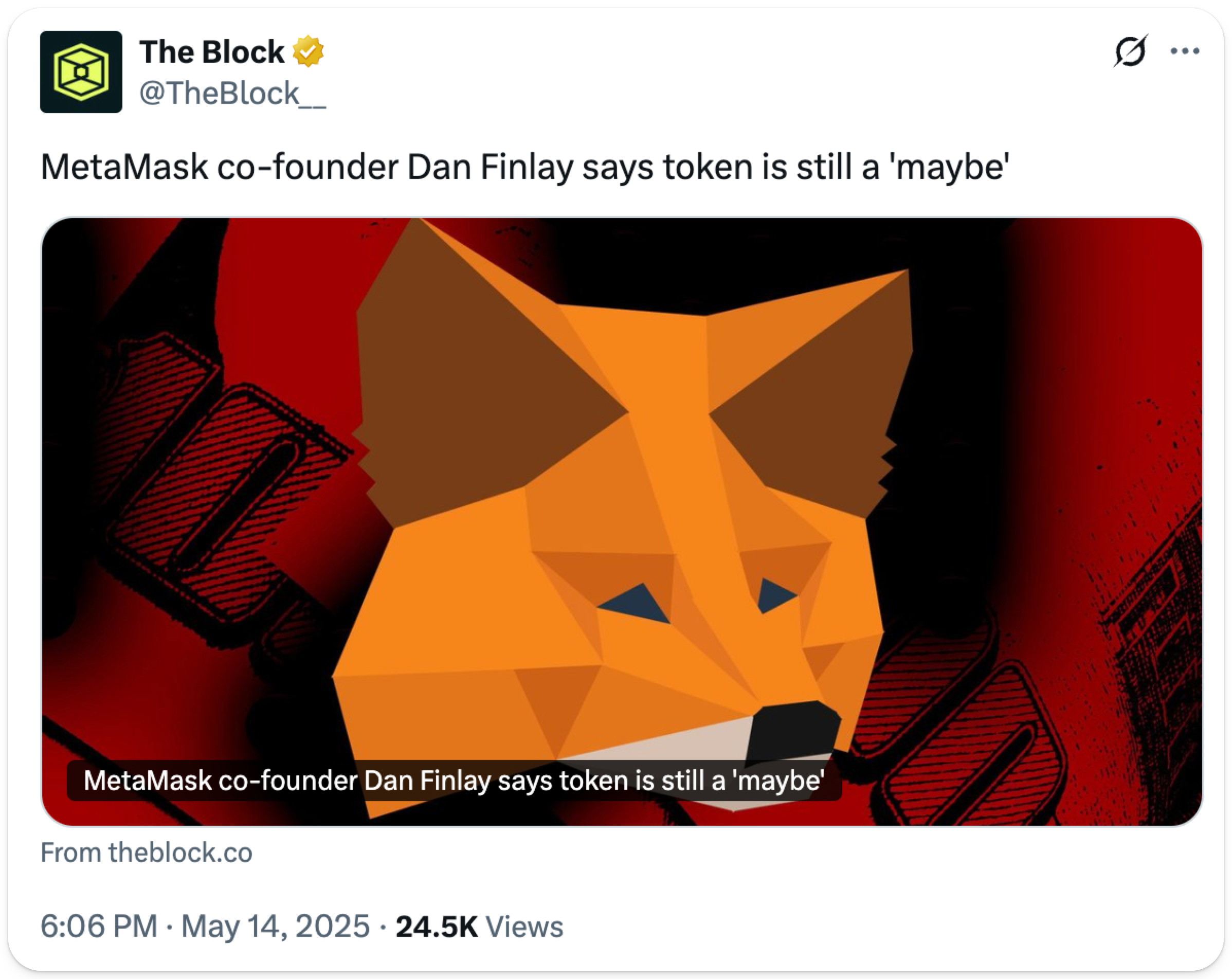Follow the "From theblock.co" source link
This screenshot has width=1232, height=979.
point(146,853)
